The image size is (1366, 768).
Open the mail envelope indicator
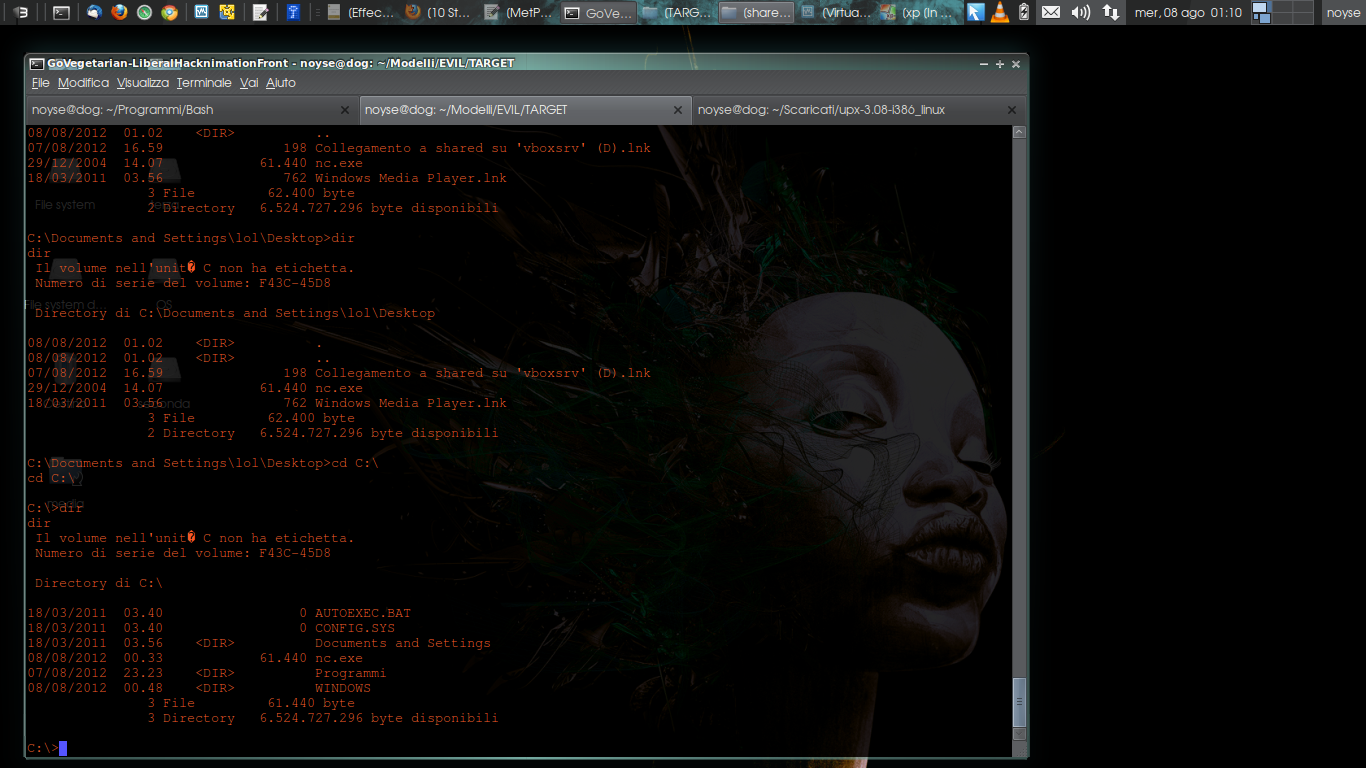1050,13
